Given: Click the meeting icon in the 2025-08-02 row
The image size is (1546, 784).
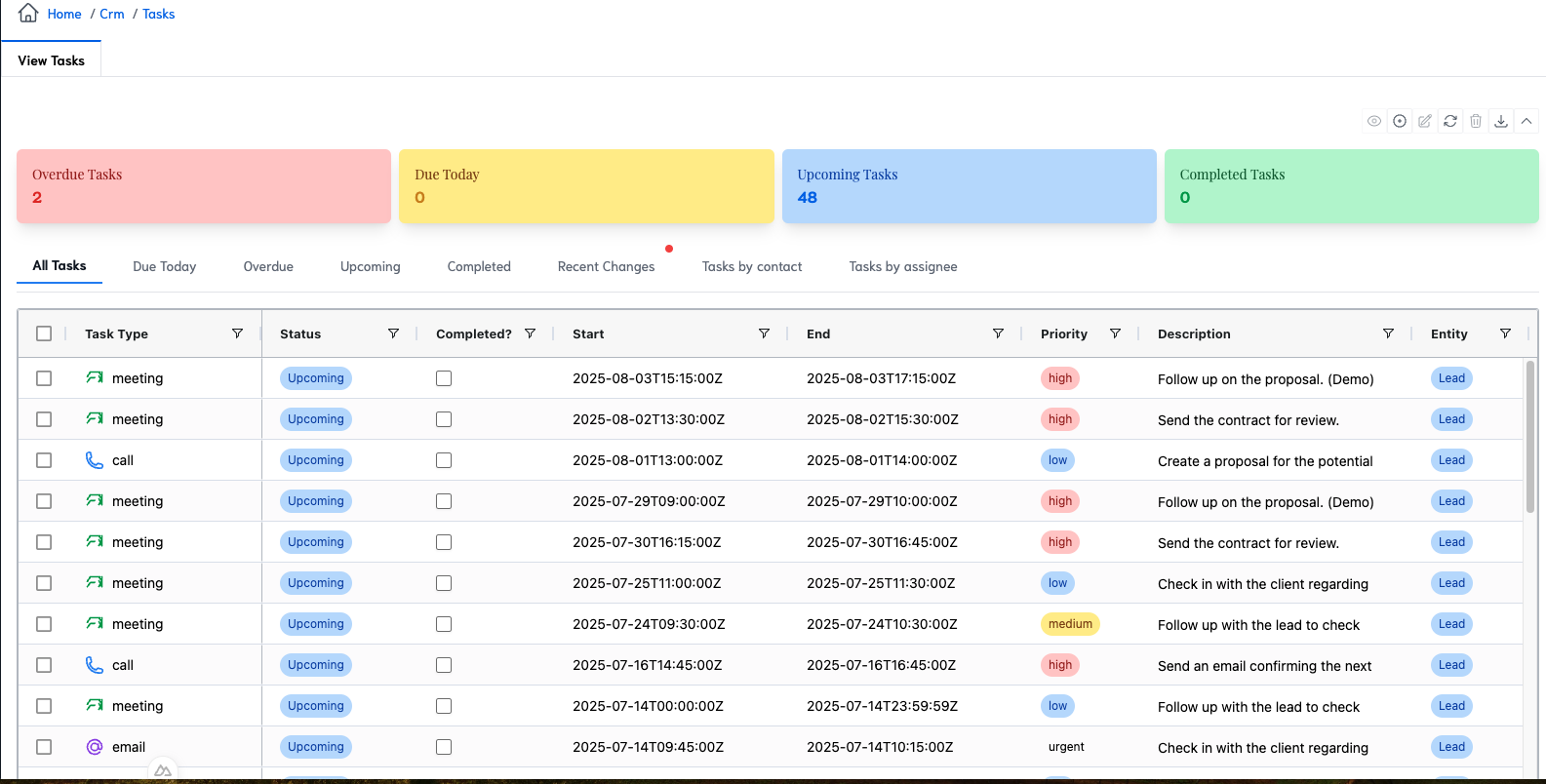Looking at the screenshot, I should coord(95,418).
